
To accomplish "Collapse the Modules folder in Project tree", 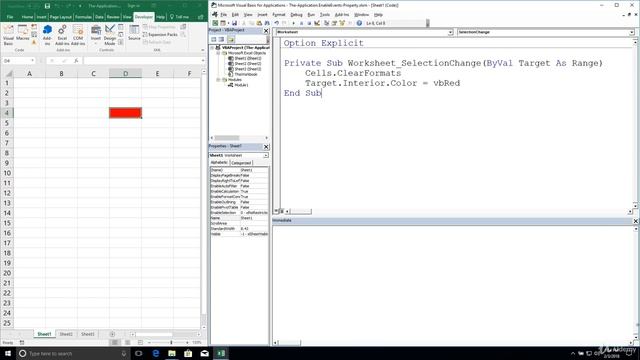I will coord(218,80).
